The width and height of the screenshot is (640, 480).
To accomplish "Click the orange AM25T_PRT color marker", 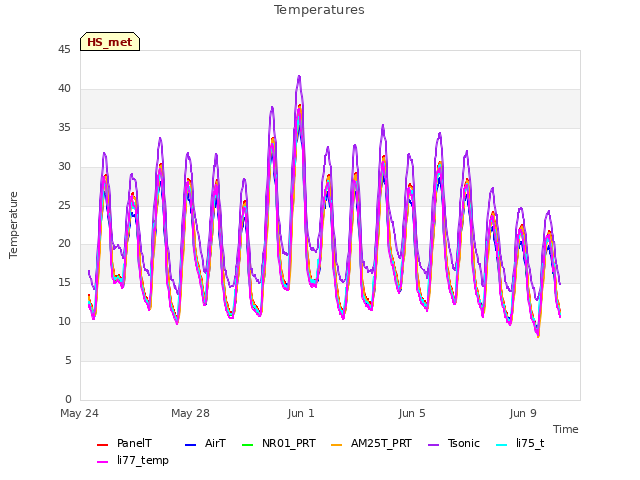I will [336, 444].
